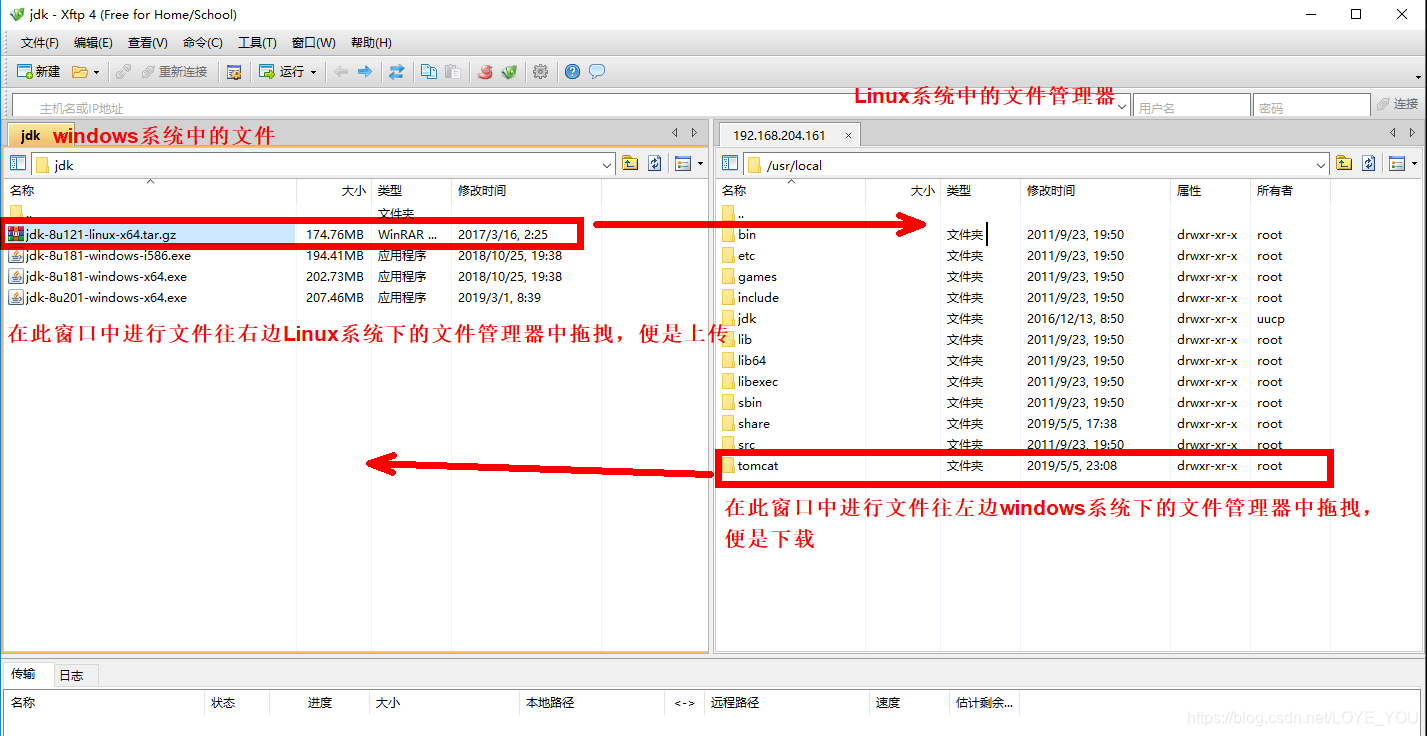Open the session properties icon
The width and height of the screenshot is (1427, 736).
point(234,72)
